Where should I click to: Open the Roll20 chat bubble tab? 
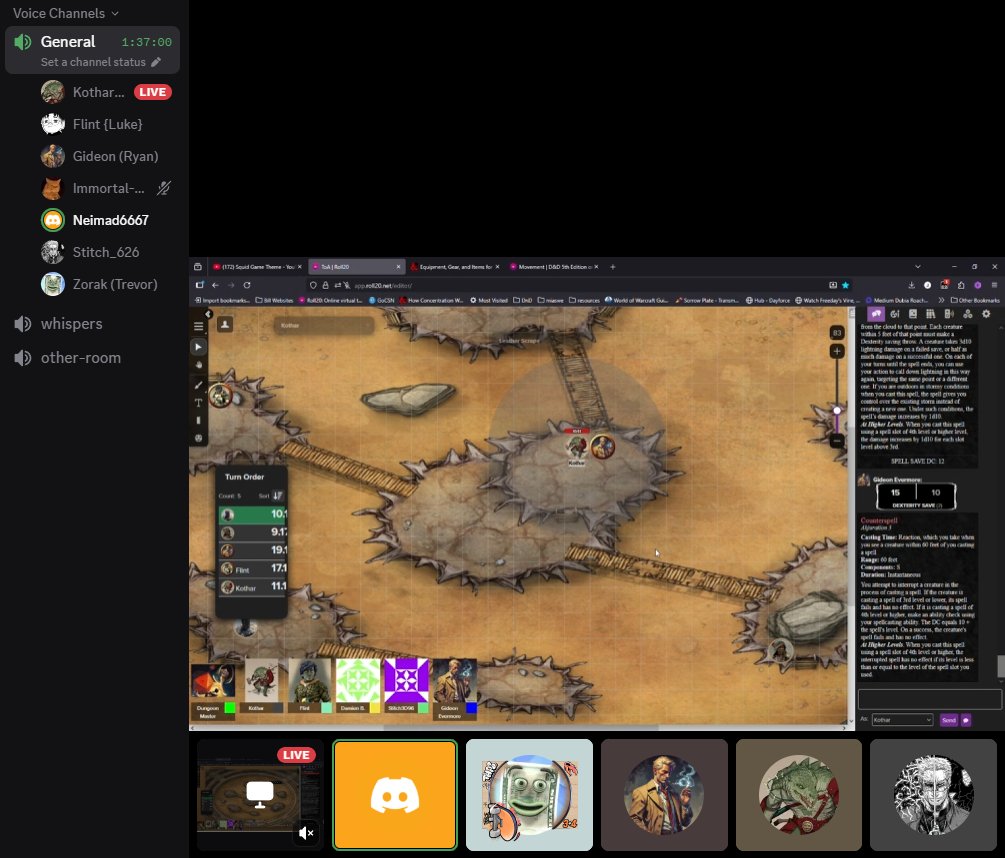(876, 313)
